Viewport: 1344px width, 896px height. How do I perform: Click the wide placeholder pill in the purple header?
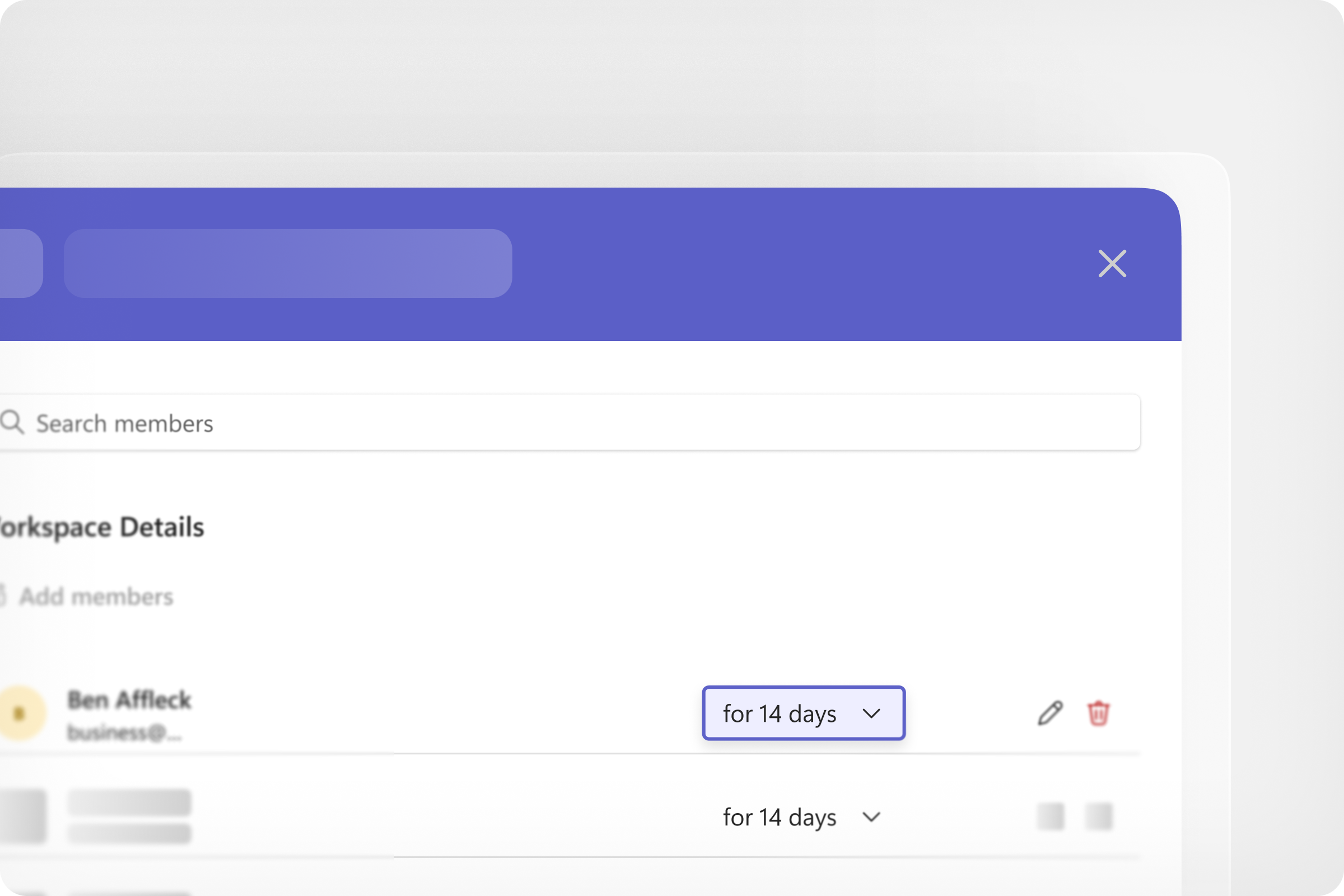[x=287, y=263]
